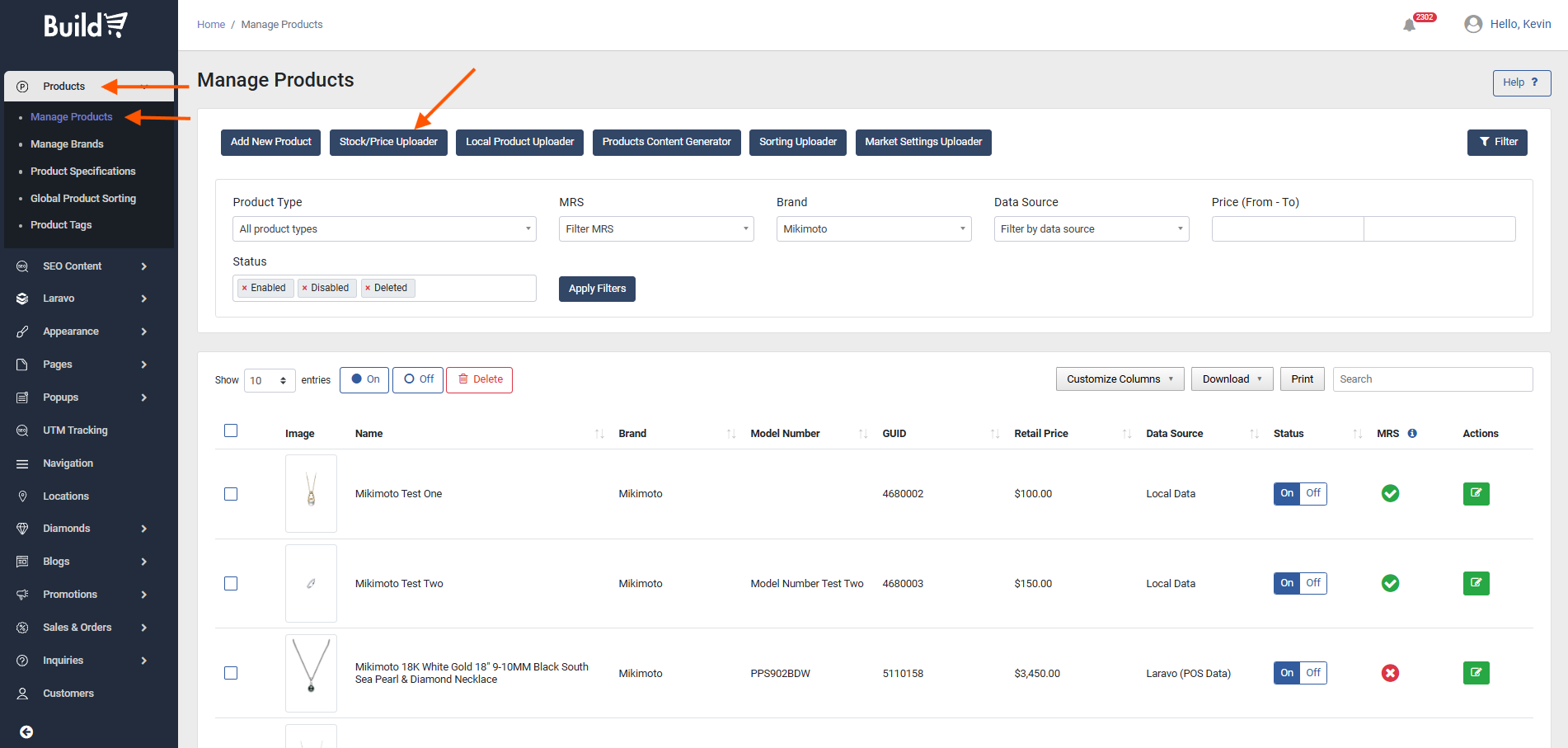Set selected products On with bulk button

pos(364,379)
